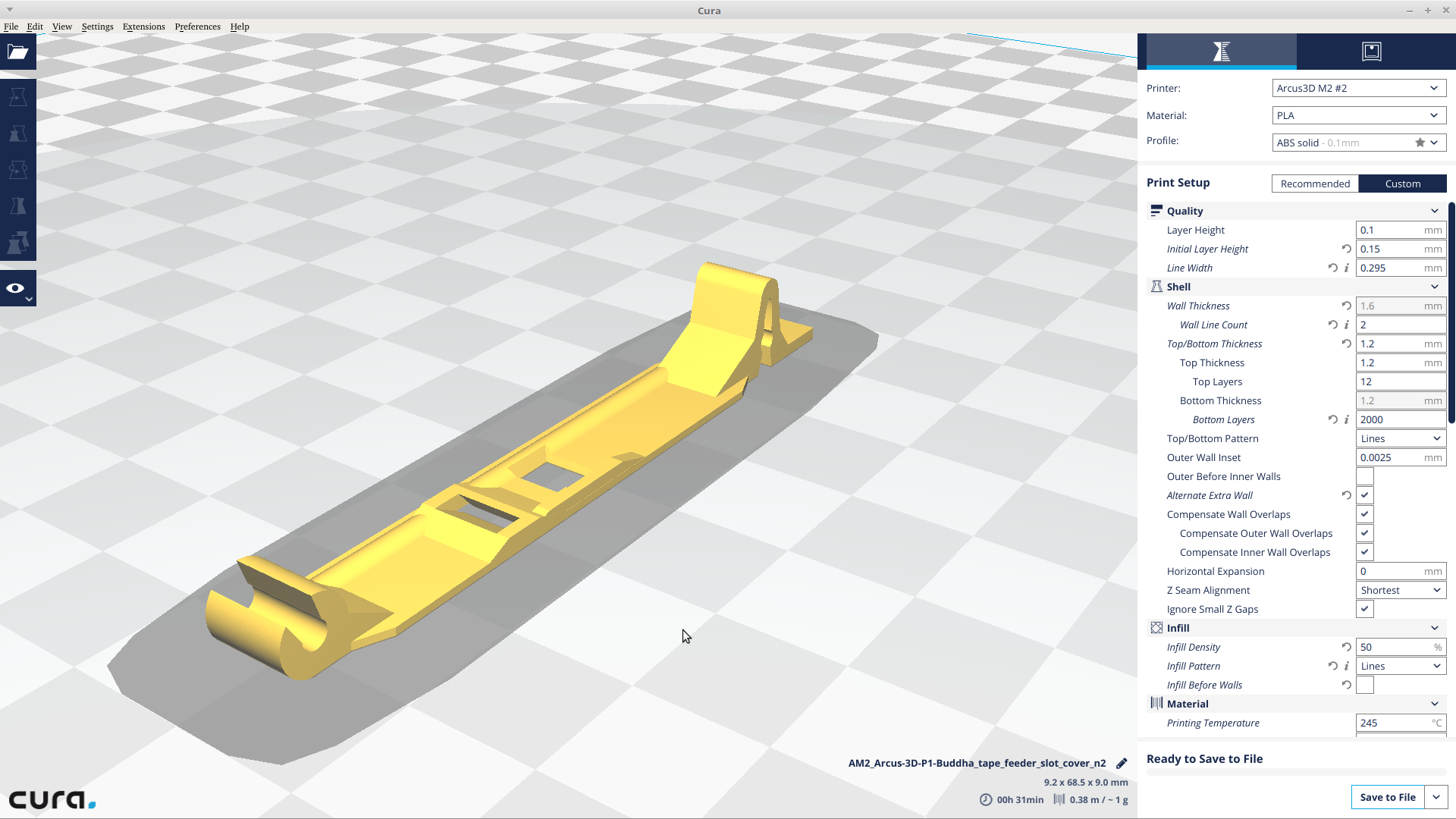Show info for Wall Line Count
1456x819 pixels.
(1347, 325)
